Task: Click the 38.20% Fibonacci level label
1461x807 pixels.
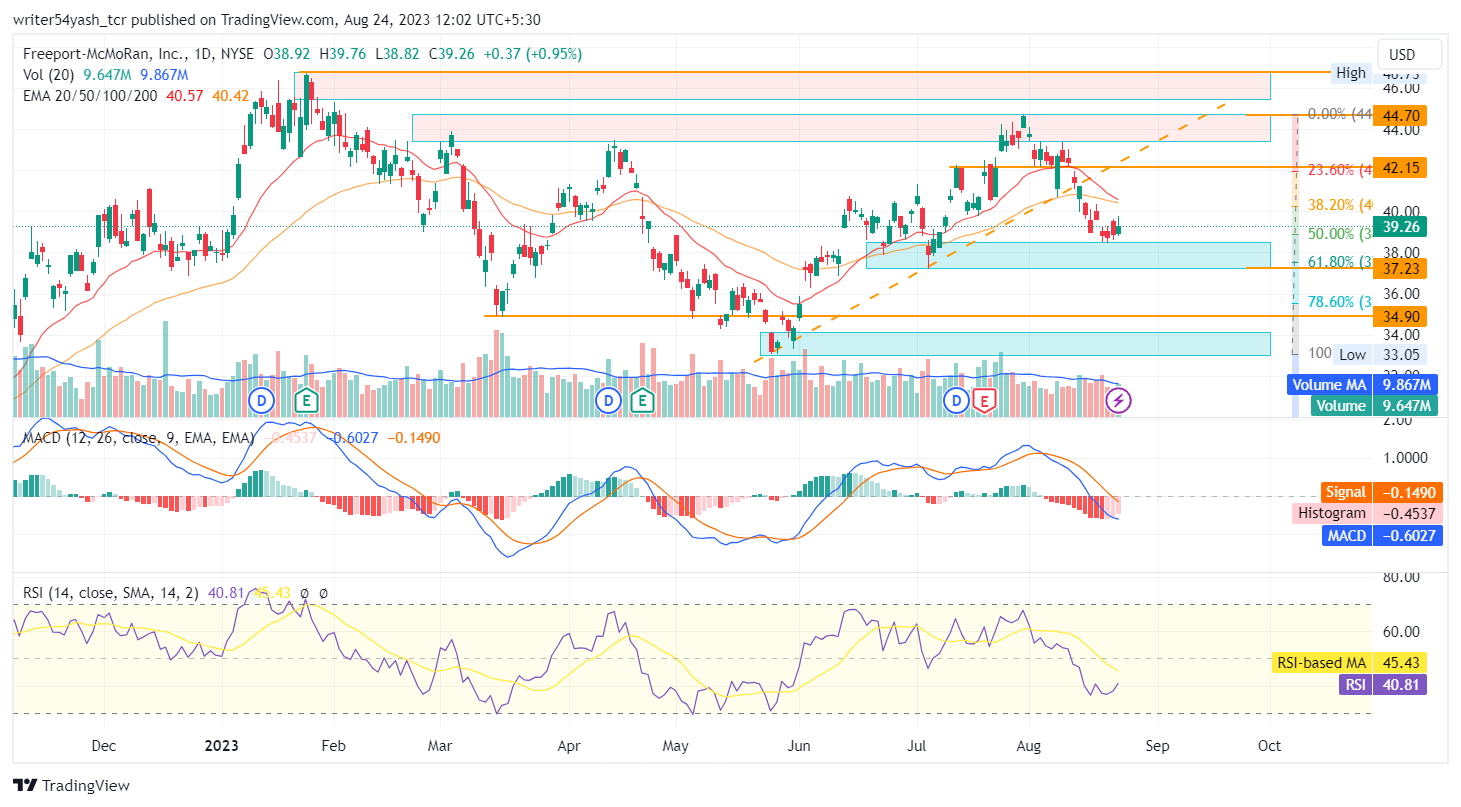Action: click(x=1340, y=204)
